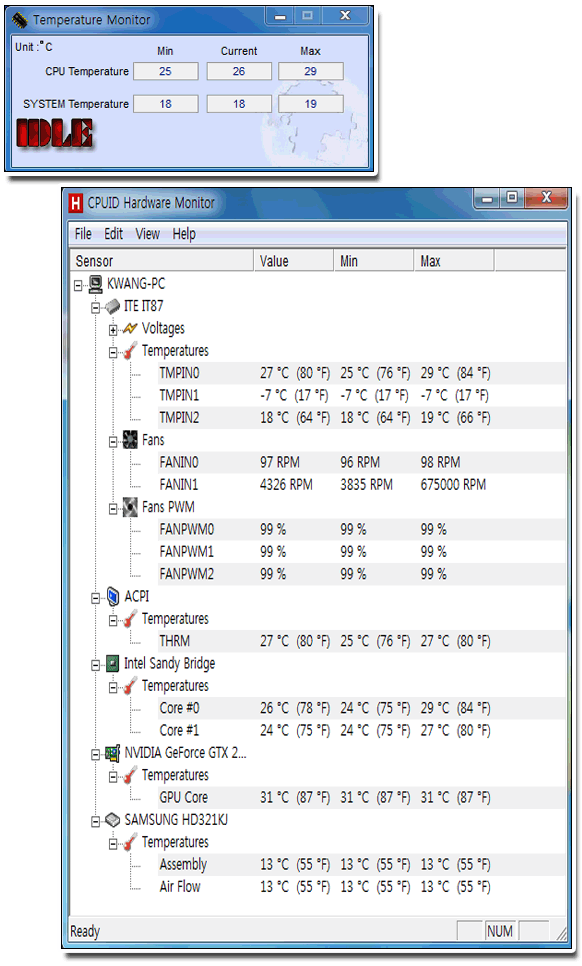Expand the Voltages tree node

113,330
